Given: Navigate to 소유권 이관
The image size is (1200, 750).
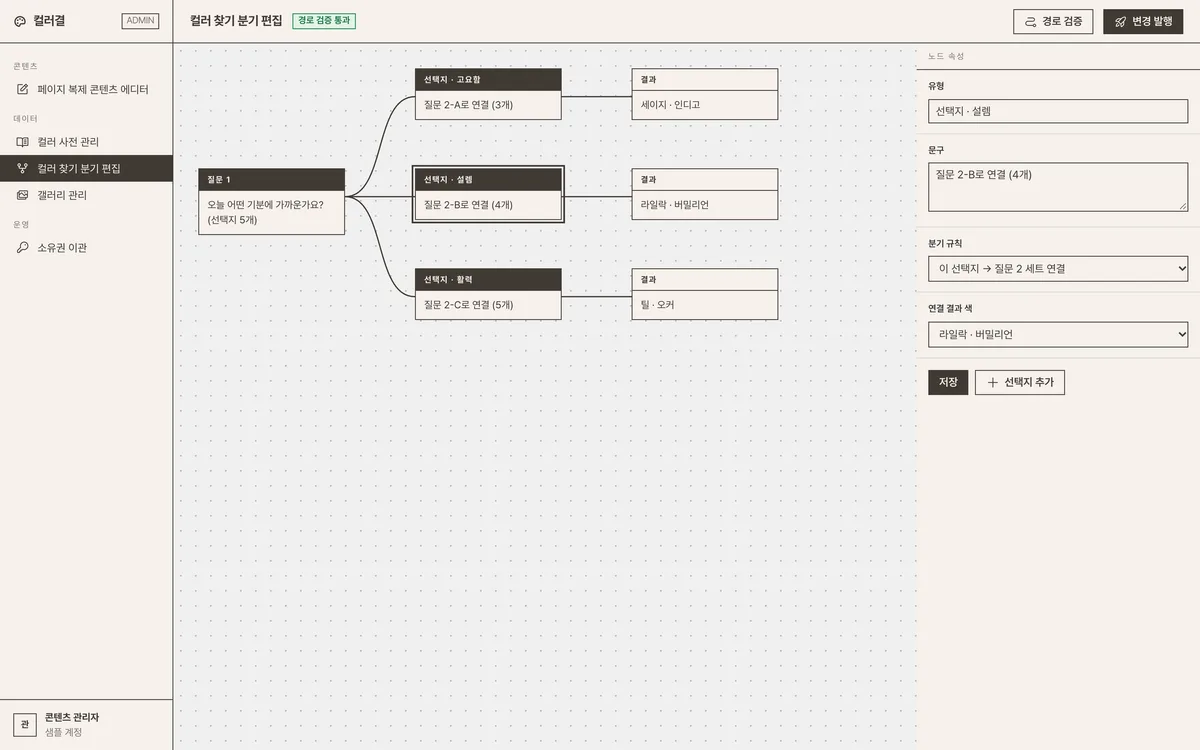Looking at the screenshot, I should pos(86,248).
